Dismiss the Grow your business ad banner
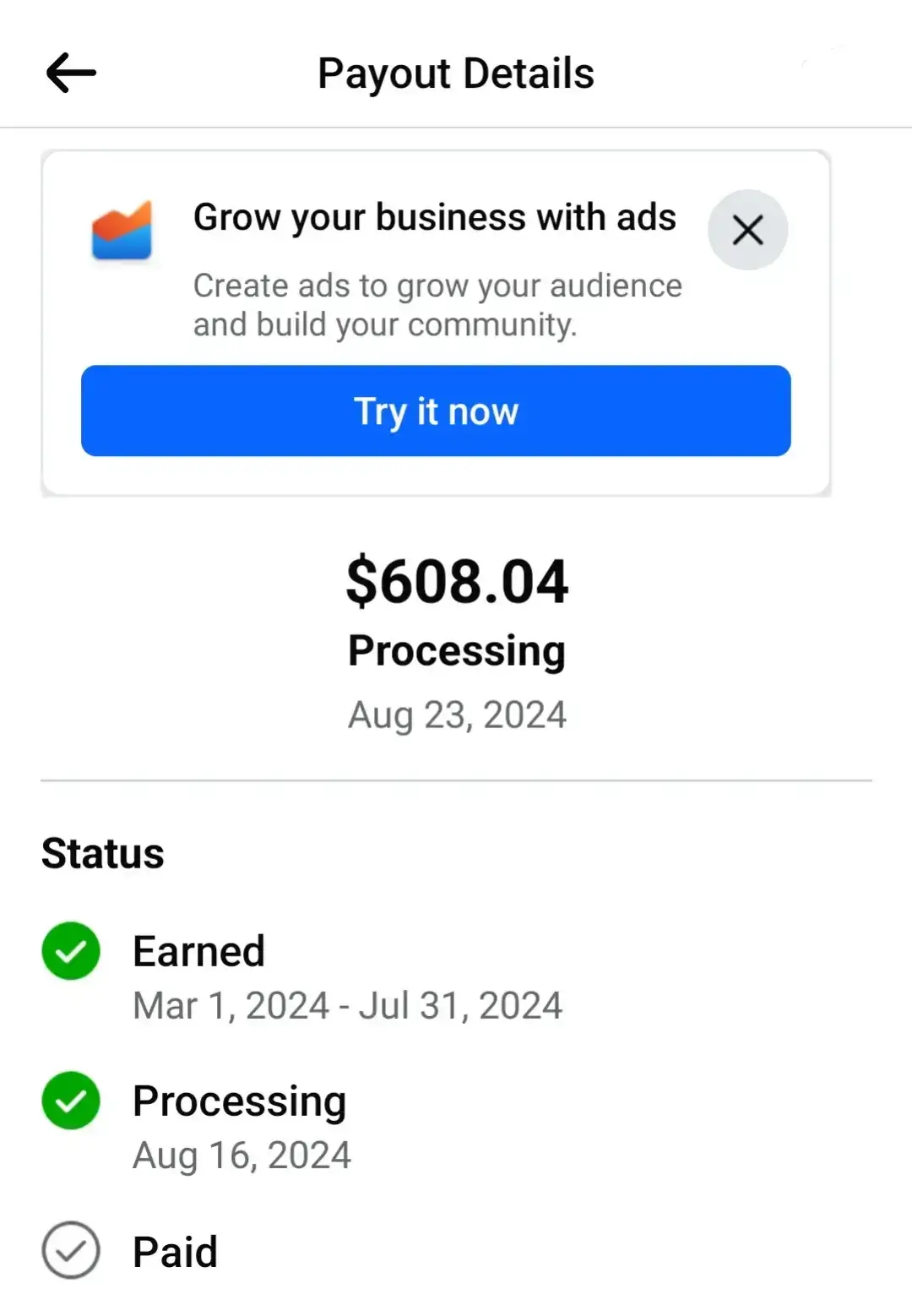This screenshot has height=1316, width=912. [x=747, y=230]
